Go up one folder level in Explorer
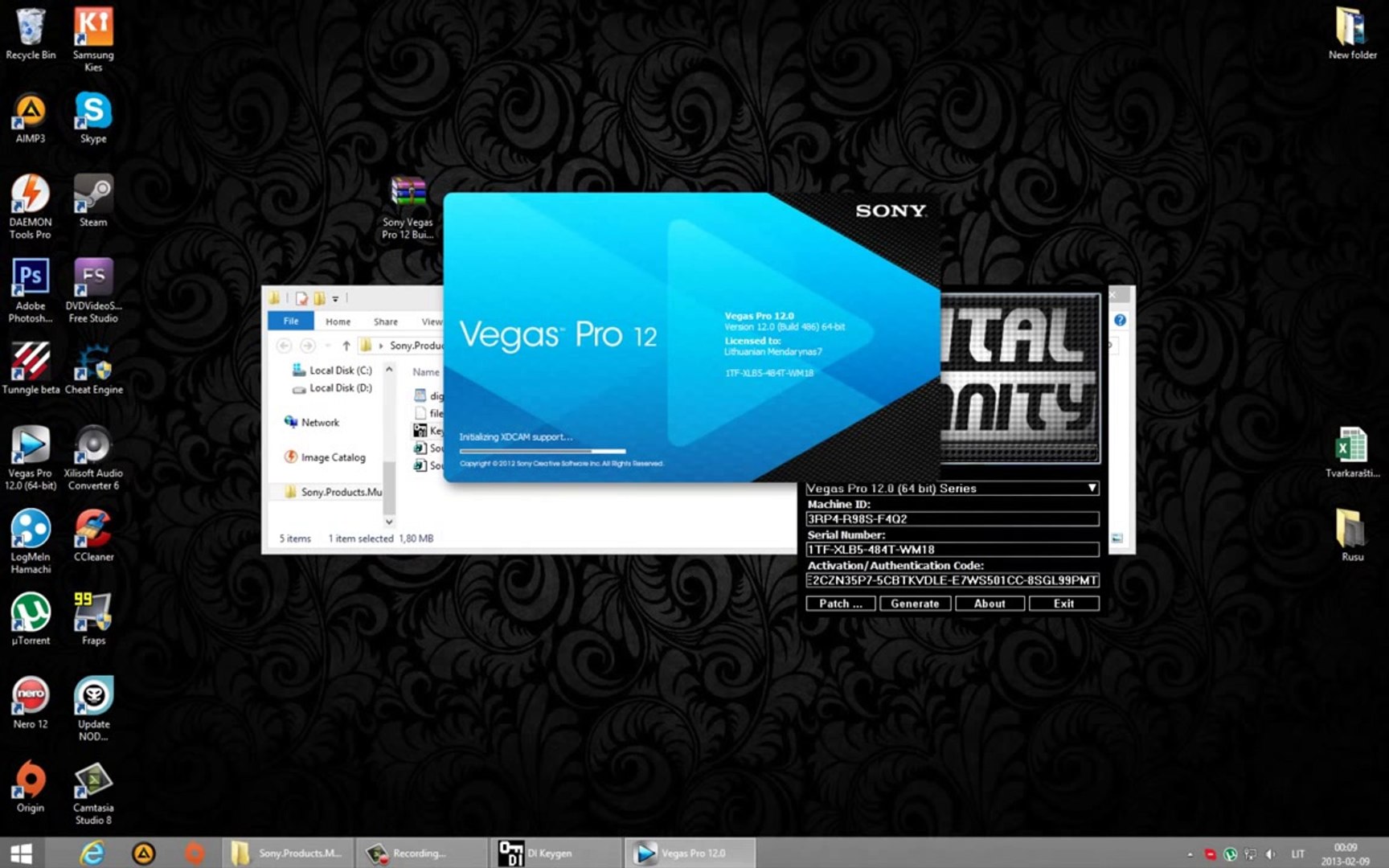Viewport: 1389px width, 868px height. pos(346,346)
